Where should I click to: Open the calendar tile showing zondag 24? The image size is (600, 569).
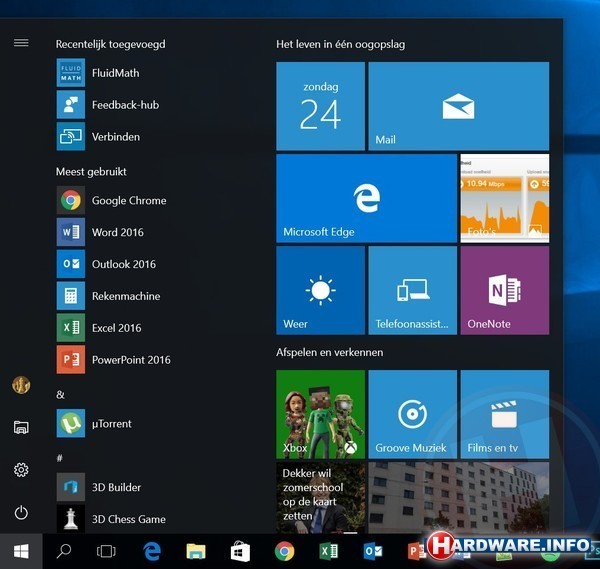coord(320,106)
